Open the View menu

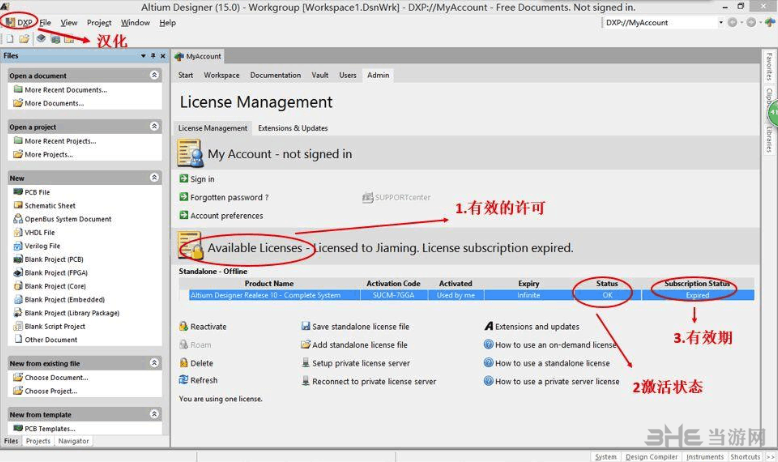[x=69, y=22]
